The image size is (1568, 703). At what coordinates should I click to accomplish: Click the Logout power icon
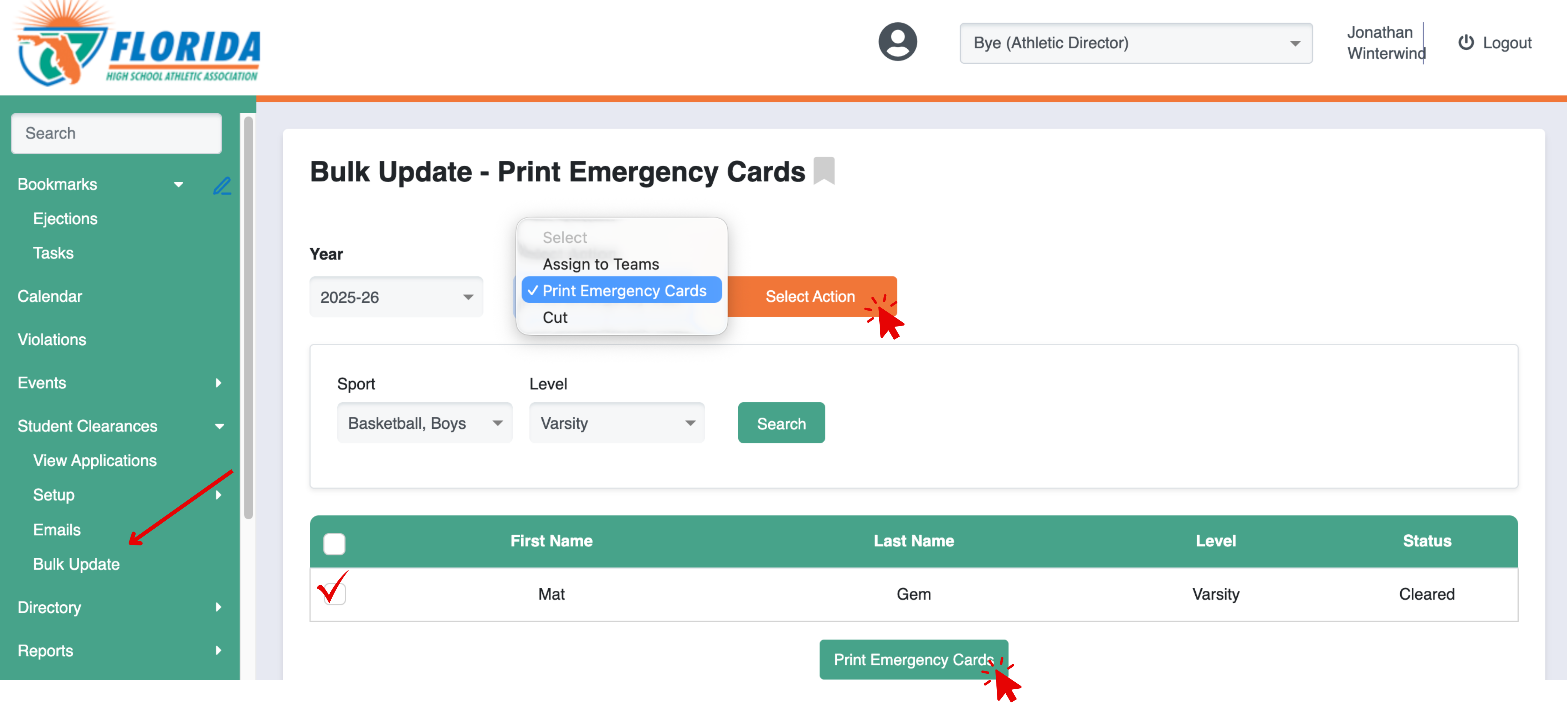(x=1466, y=43)
